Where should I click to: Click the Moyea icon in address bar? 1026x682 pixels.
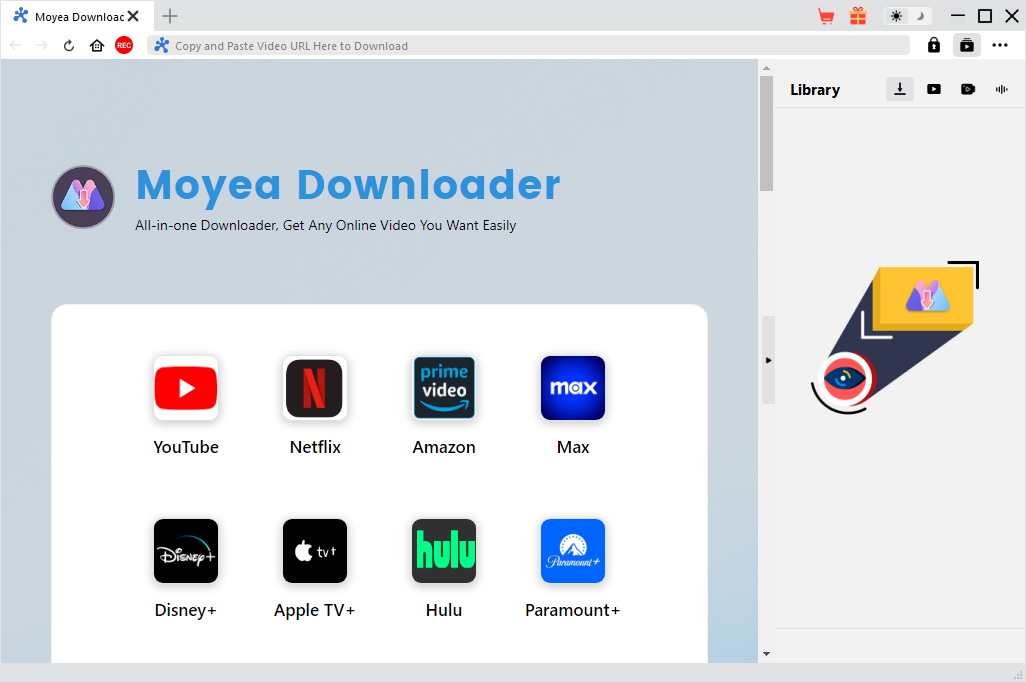point(162,45)
